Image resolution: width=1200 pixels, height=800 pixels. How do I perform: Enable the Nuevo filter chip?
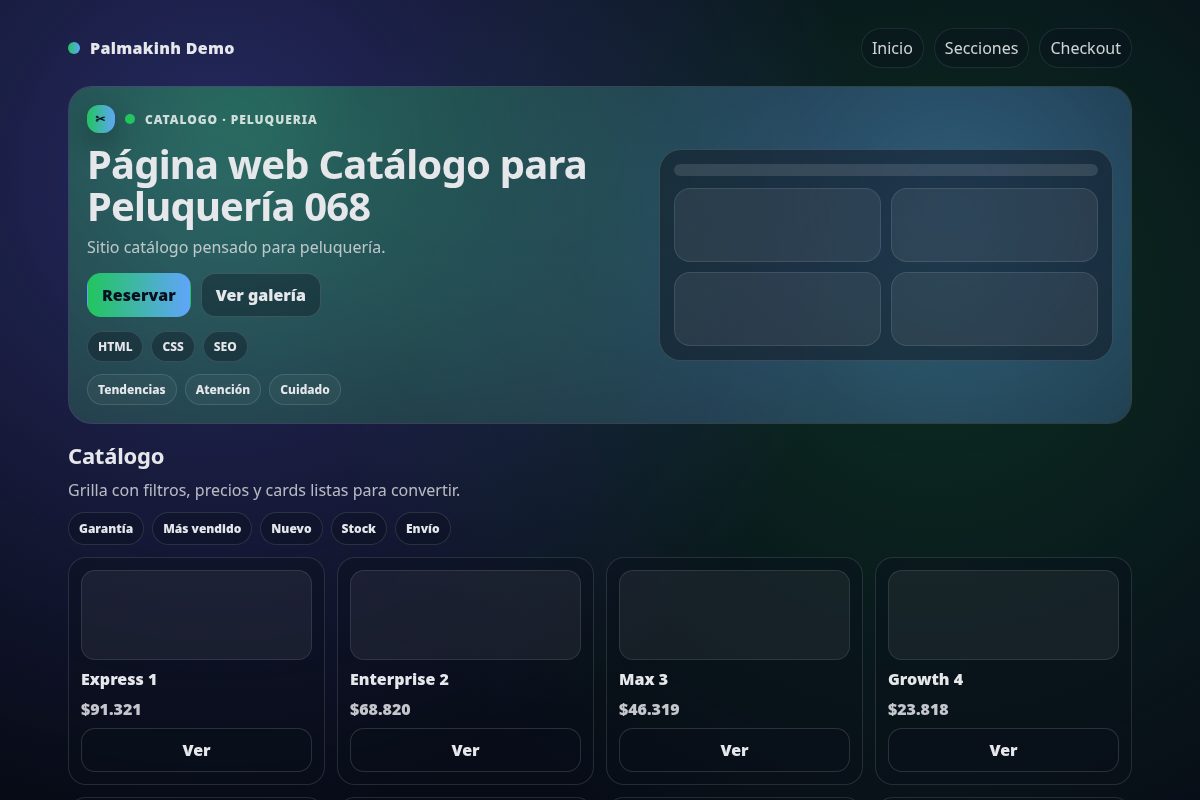coord(291,528)
